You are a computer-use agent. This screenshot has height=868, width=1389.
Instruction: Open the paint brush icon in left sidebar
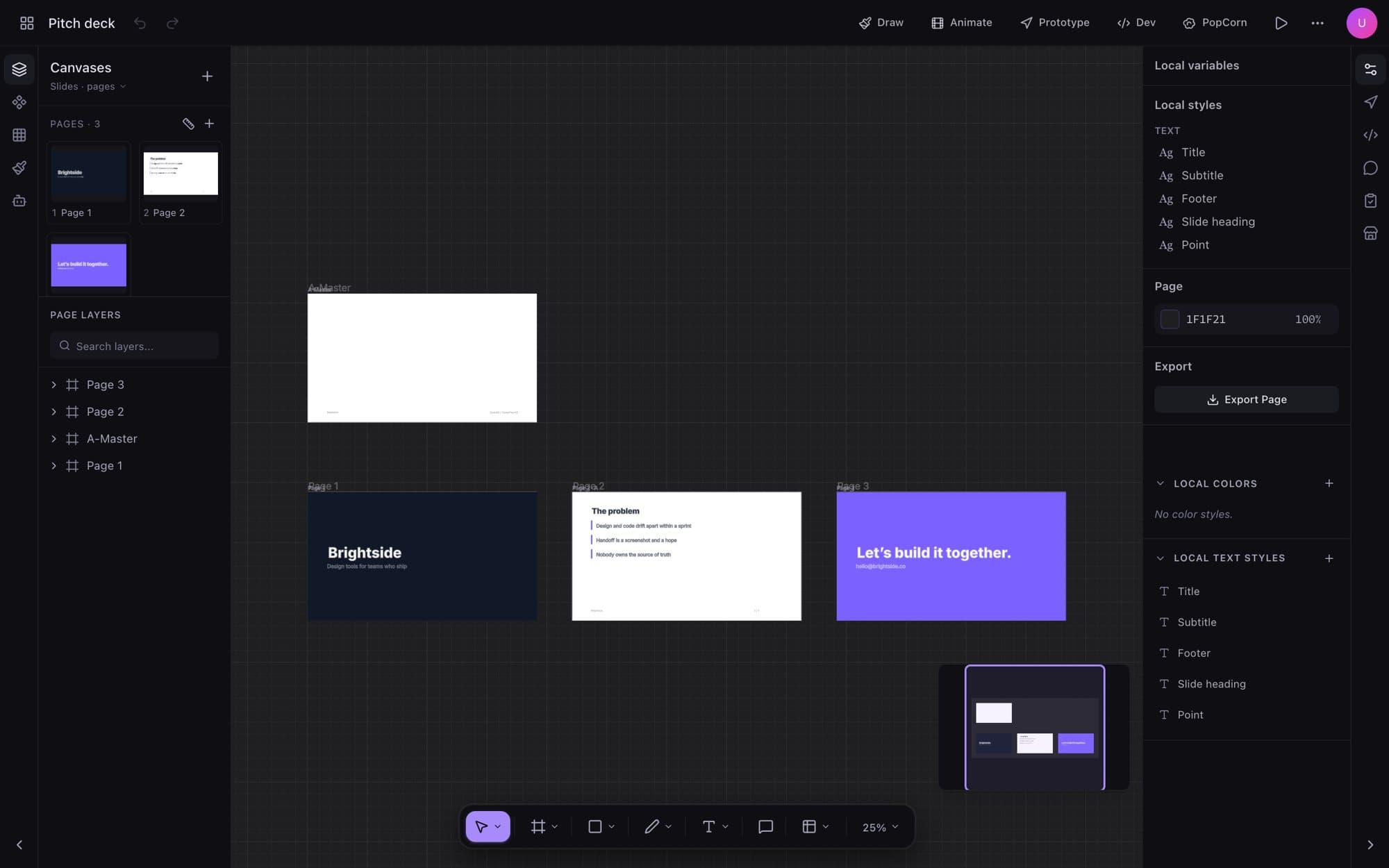coord(19,167)
